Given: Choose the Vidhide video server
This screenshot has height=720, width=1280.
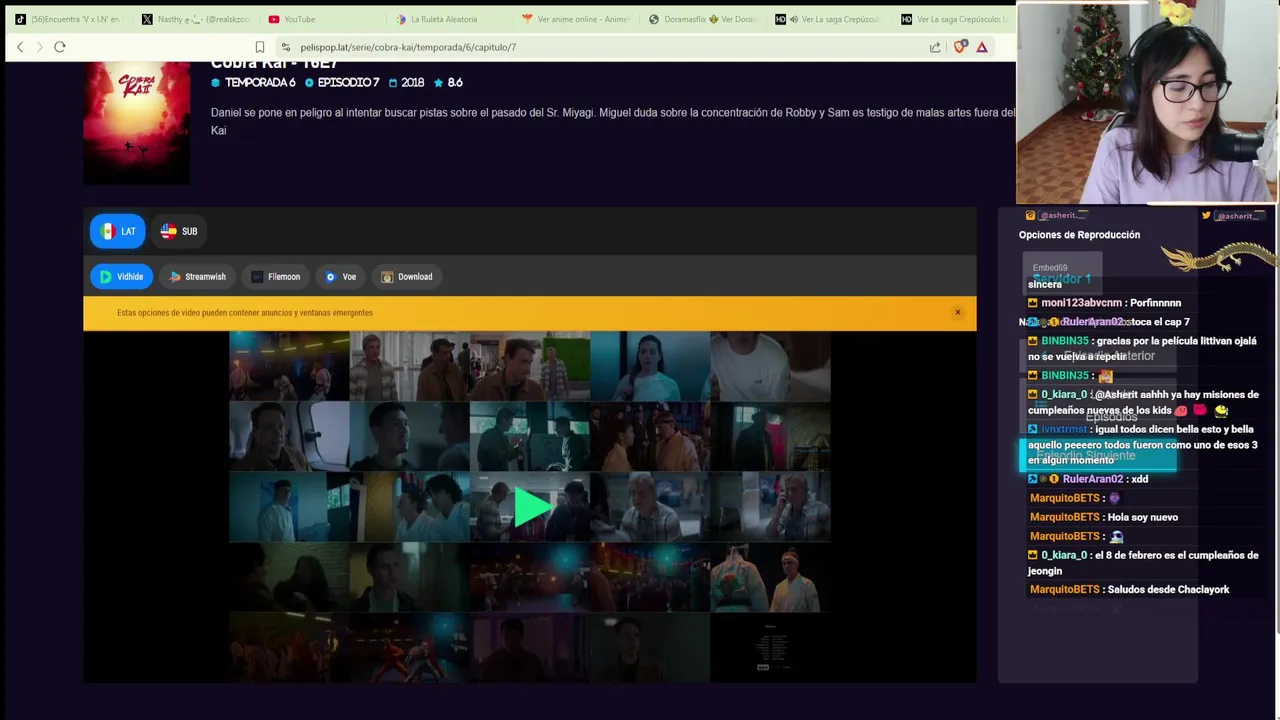Looking at the screenshot, I should (x=121, y=277).
